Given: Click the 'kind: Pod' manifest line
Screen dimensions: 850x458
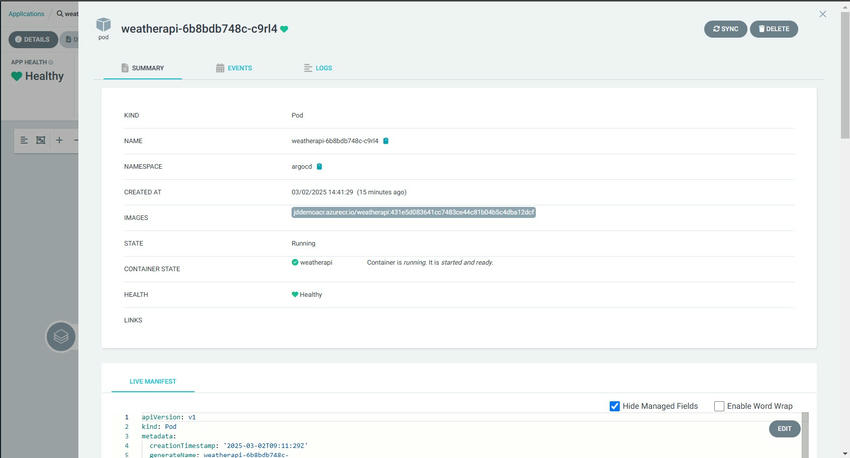Looking at the screenshot, I should pos(159,427).
